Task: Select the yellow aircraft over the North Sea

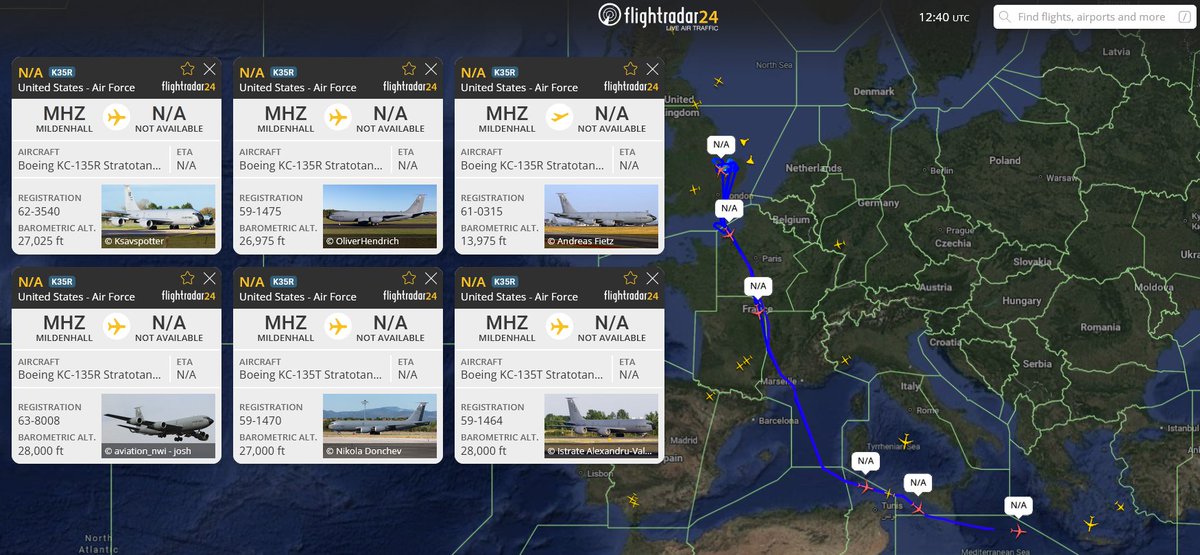Action: [x=717, y=81]
